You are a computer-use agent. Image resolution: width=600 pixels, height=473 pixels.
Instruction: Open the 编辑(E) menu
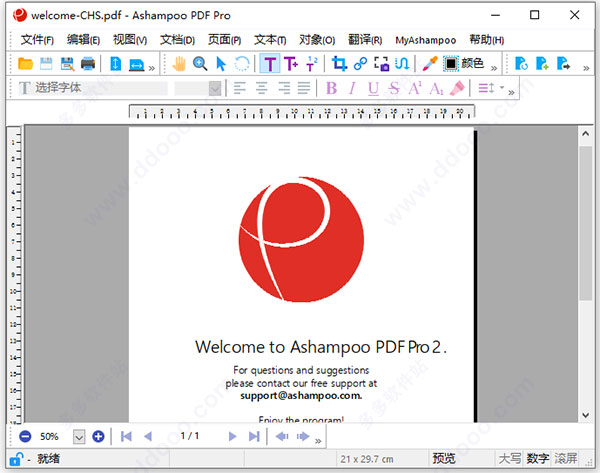tap(83, 39)
